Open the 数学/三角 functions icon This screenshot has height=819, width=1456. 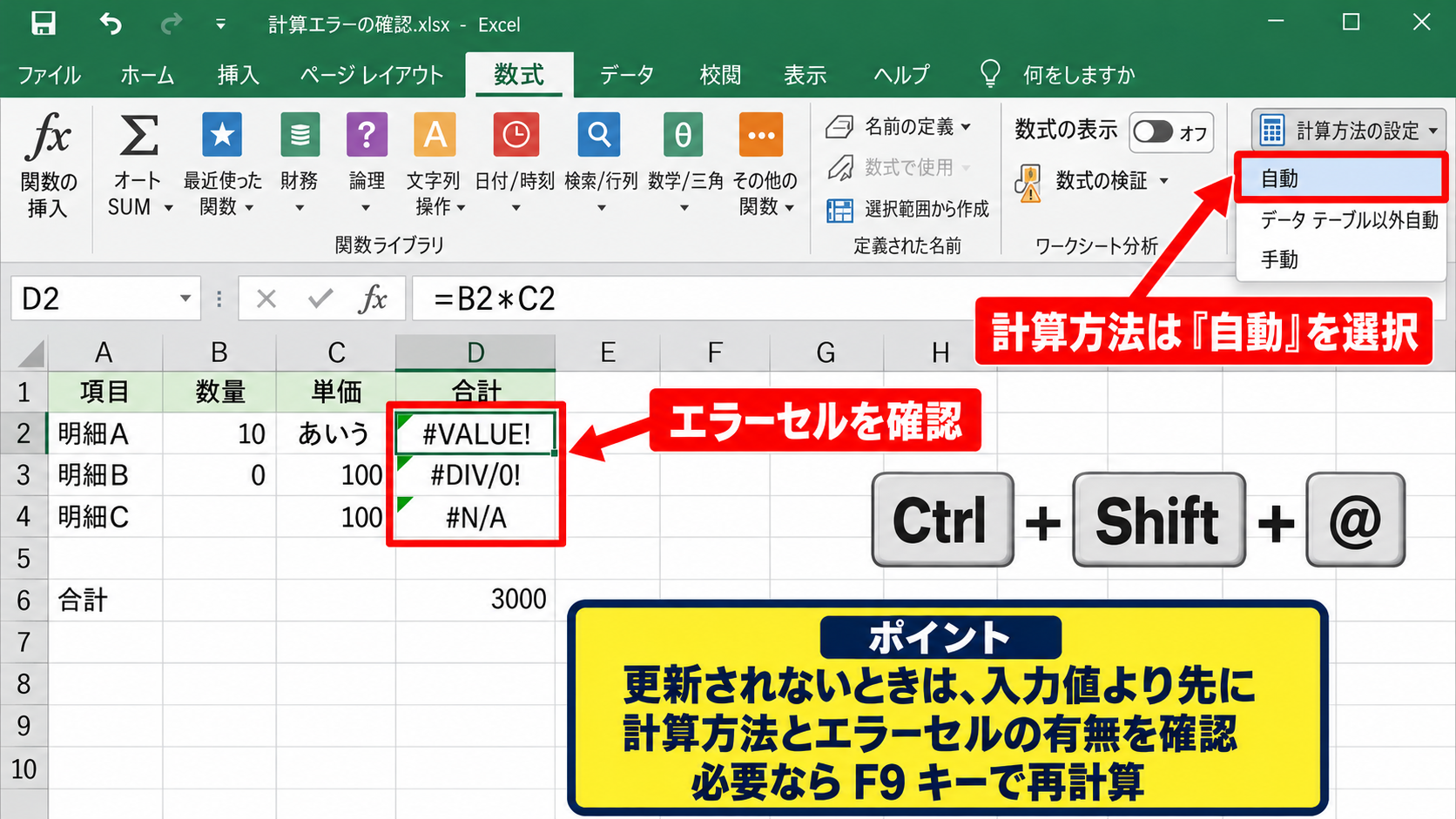coord(684,135)
